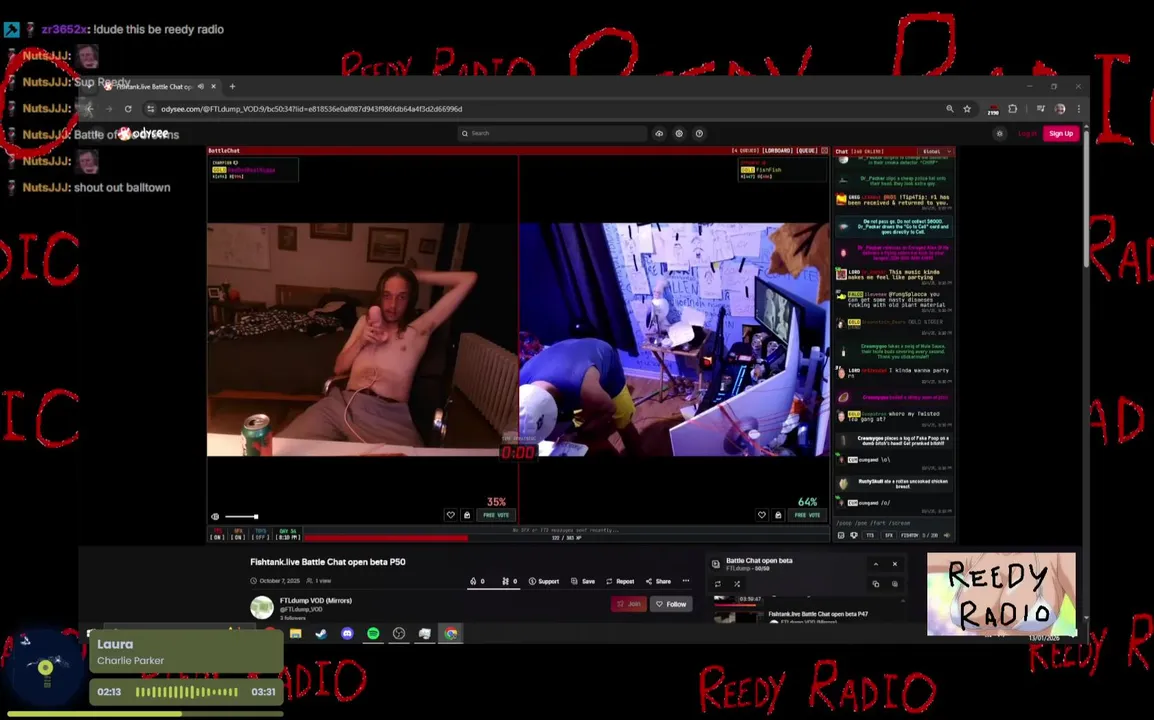
Task: Adjust the player volume slider
Action: (241, 517)
